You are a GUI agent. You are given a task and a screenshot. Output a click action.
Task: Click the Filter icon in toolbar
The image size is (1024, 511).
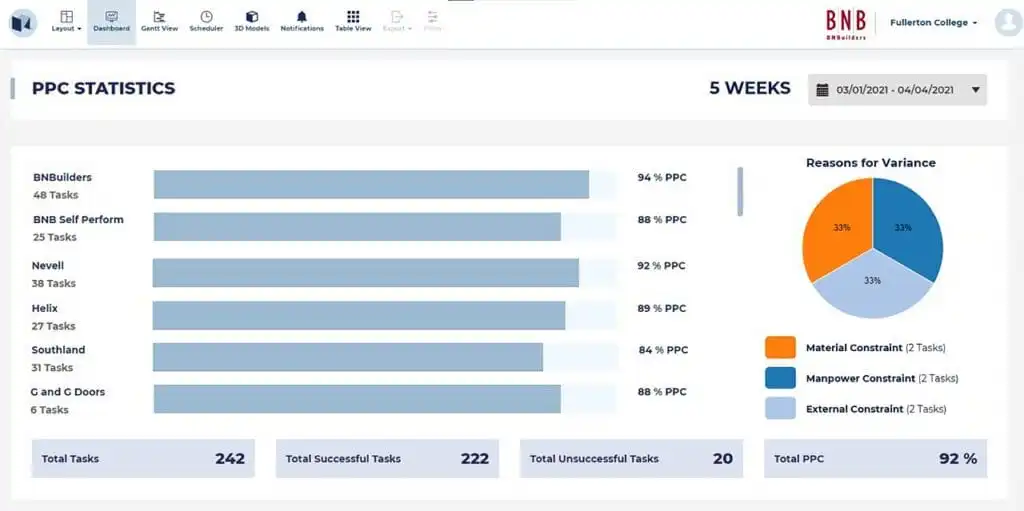432,21
